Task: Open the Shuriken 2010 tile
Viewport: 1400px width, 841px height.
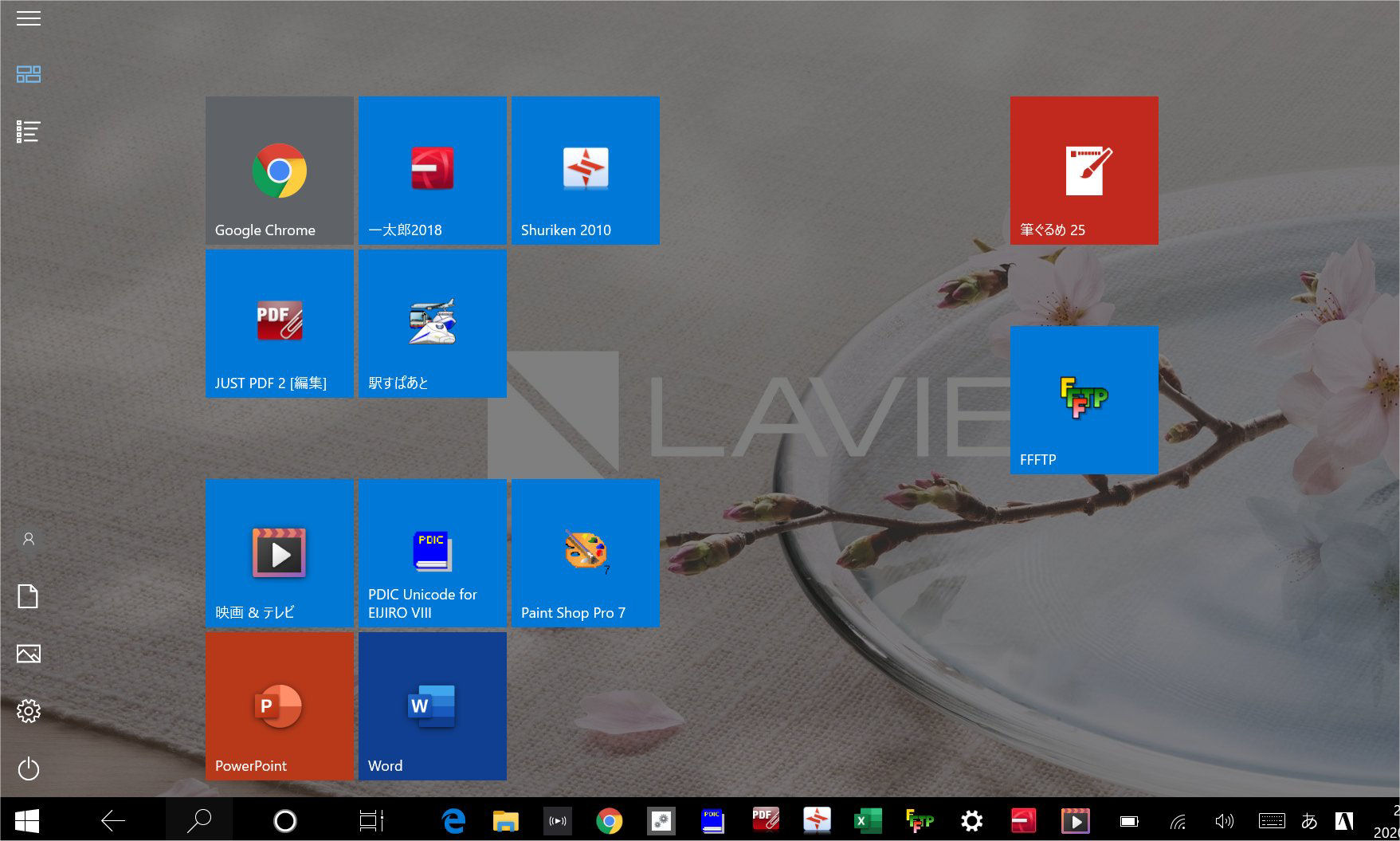Action: (x=585, y=170)
